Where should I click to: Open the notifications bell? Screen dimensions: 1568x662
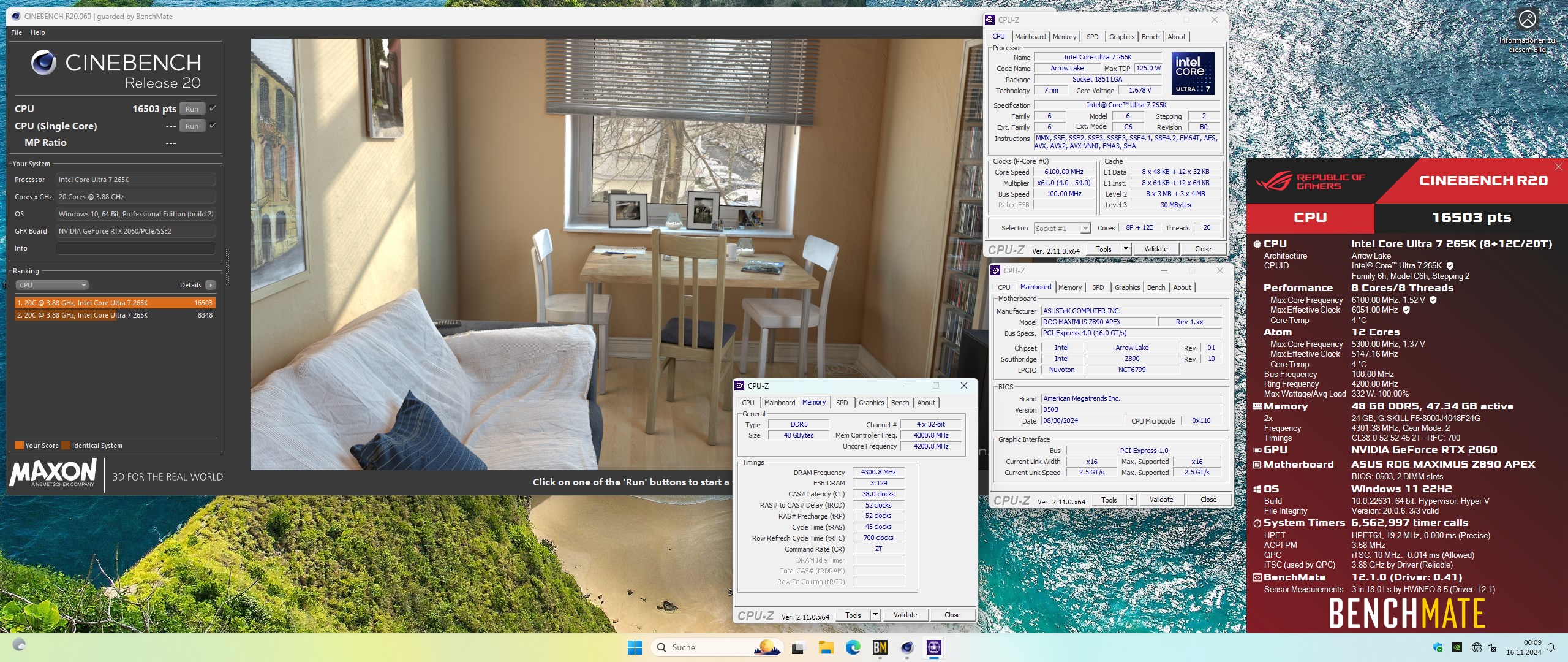1551,647
